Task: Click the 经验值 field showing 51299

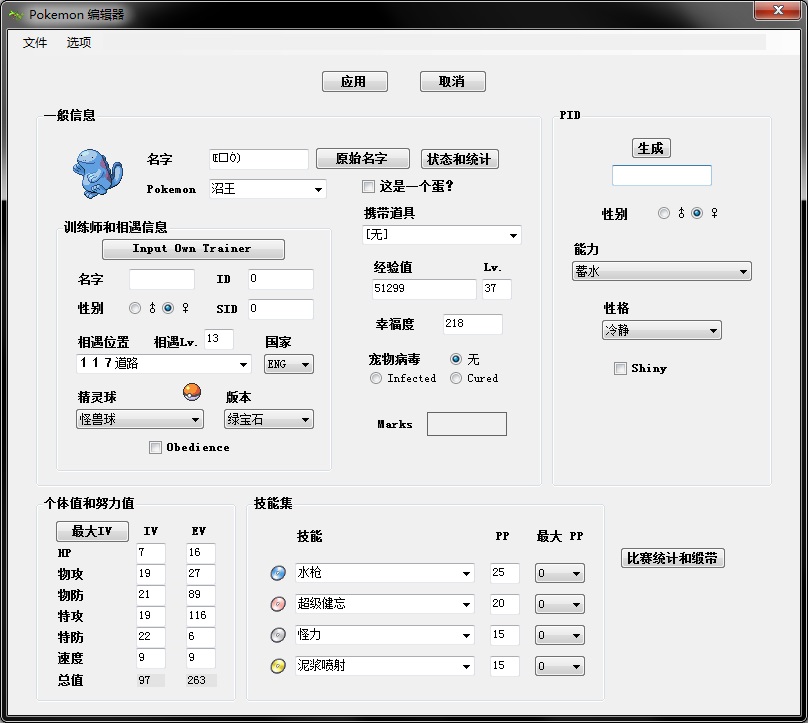Action: [424, 289]
